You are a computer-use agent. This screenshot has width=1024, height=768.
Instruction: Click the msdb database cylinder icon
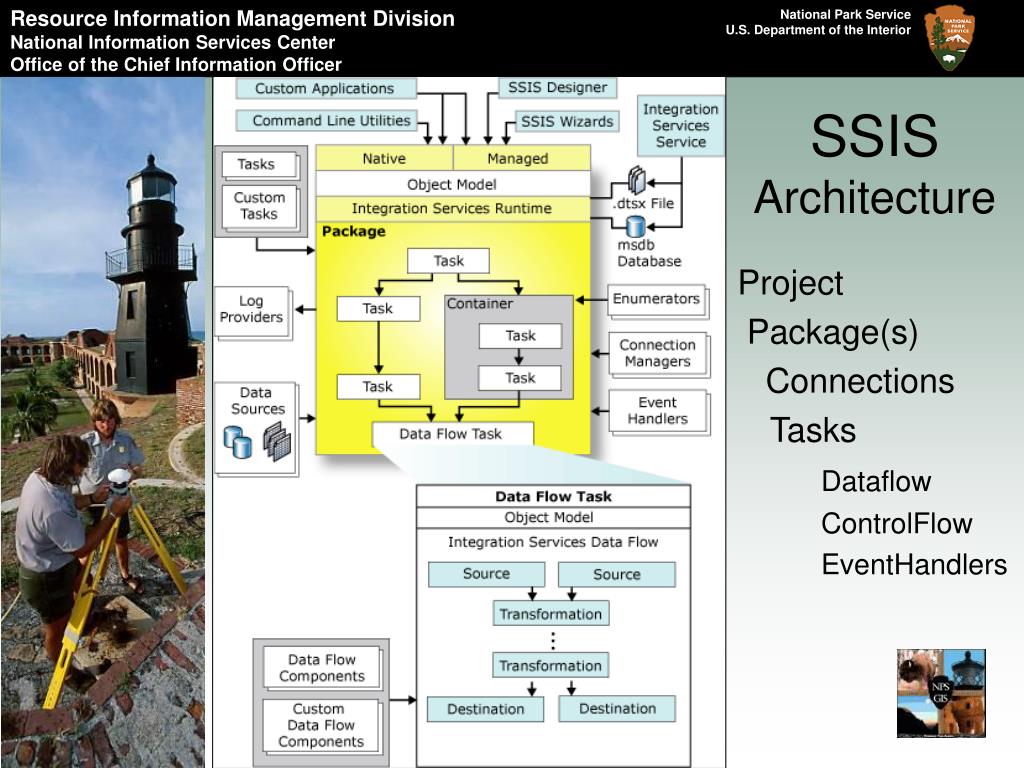point(635,227)
